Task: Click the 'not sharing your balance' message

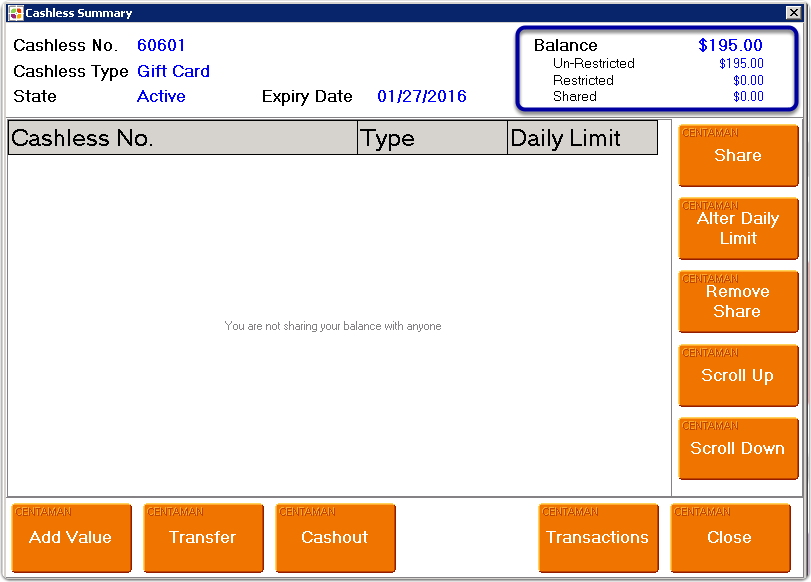Action: [x=333, y=326]
